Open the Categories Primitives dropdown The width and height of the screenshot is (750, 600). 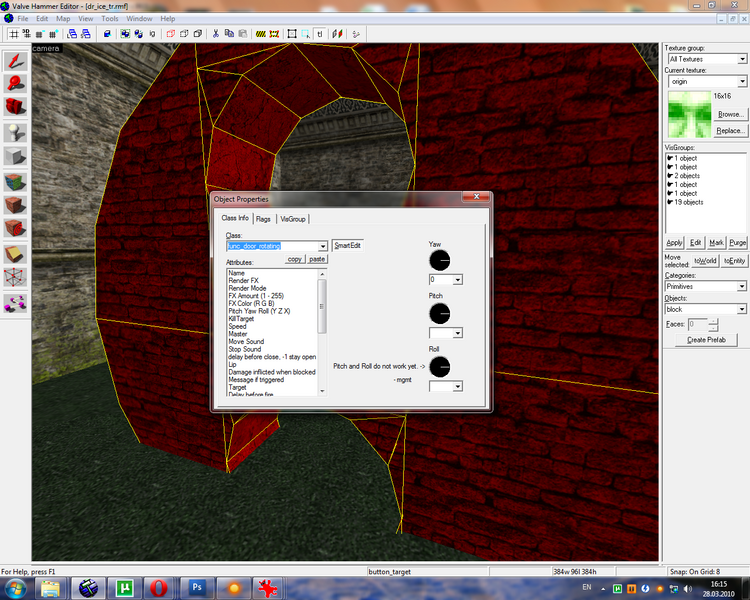pyautogui.click(x=742, y=286)
